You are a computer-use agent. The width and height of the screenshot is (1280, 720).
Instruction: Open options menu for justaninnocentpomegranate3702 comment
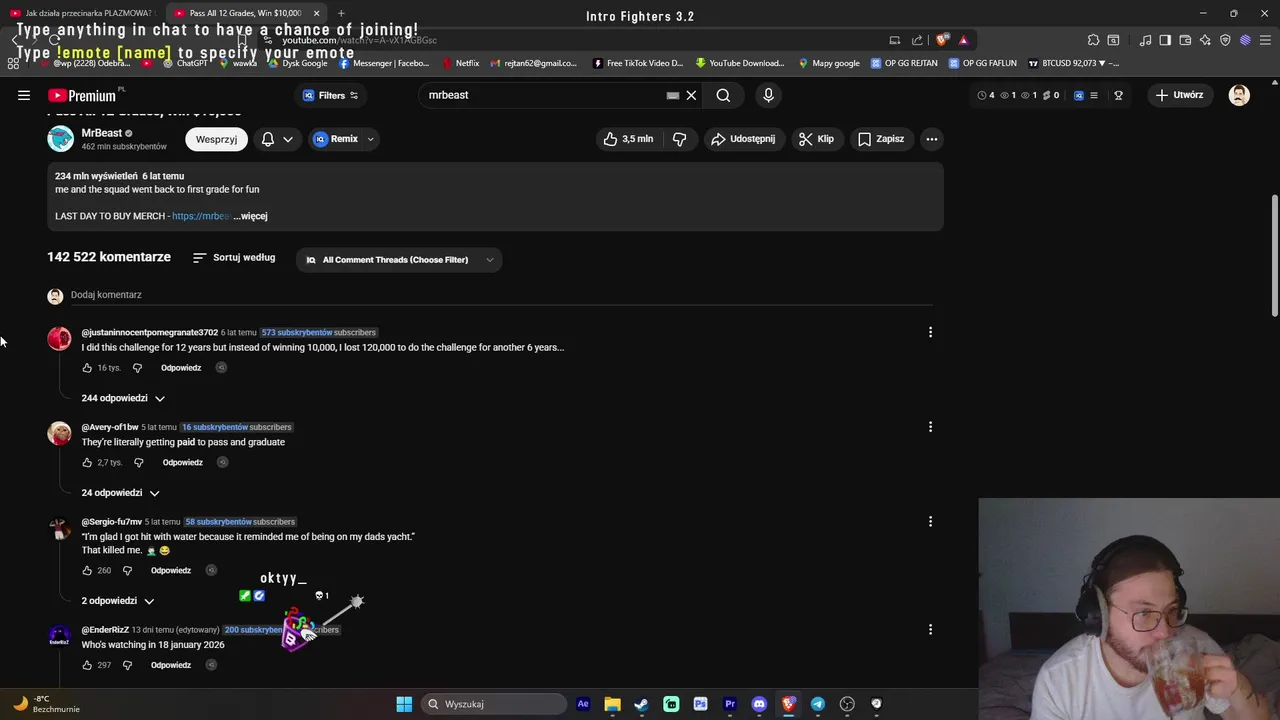(x=930, y=332)
